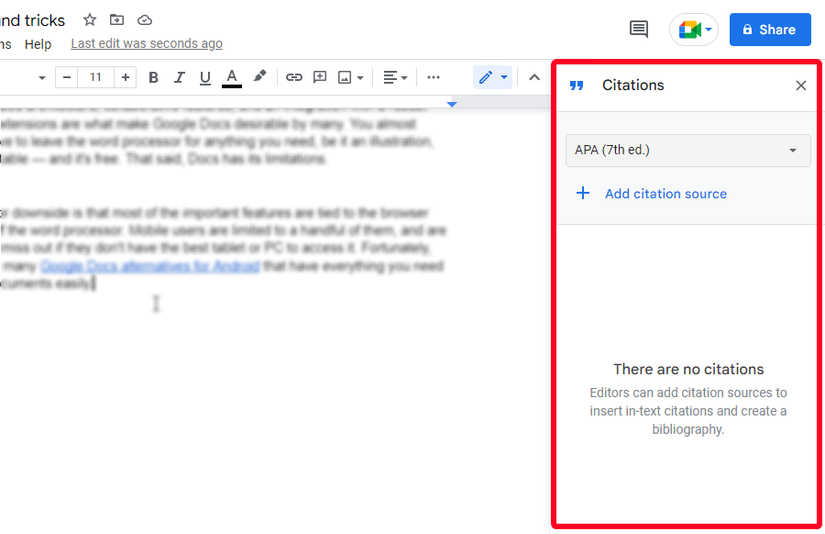Click Add citation source
The image size is (825, 534).
(651, 194)
